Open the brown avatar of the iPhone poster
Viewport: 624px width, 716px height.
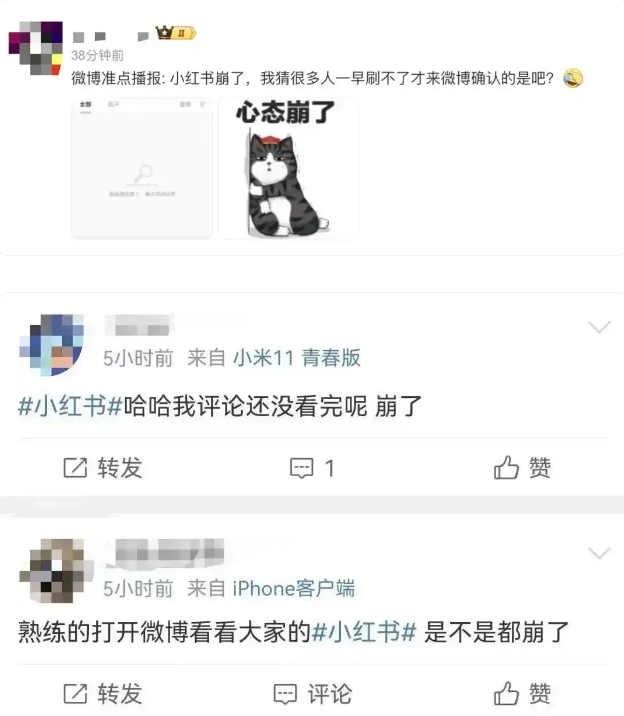click(57, 571)
